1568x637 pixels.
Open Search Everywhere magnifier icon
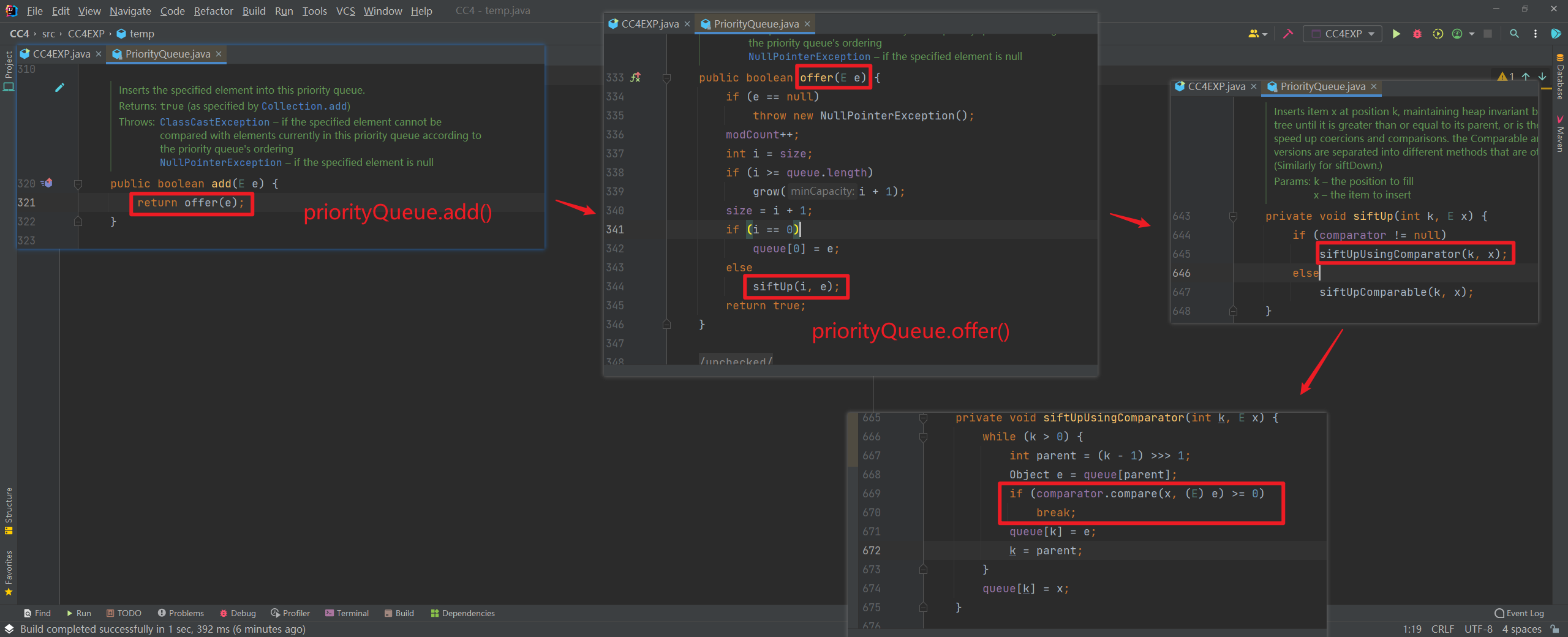[1515, 34]
